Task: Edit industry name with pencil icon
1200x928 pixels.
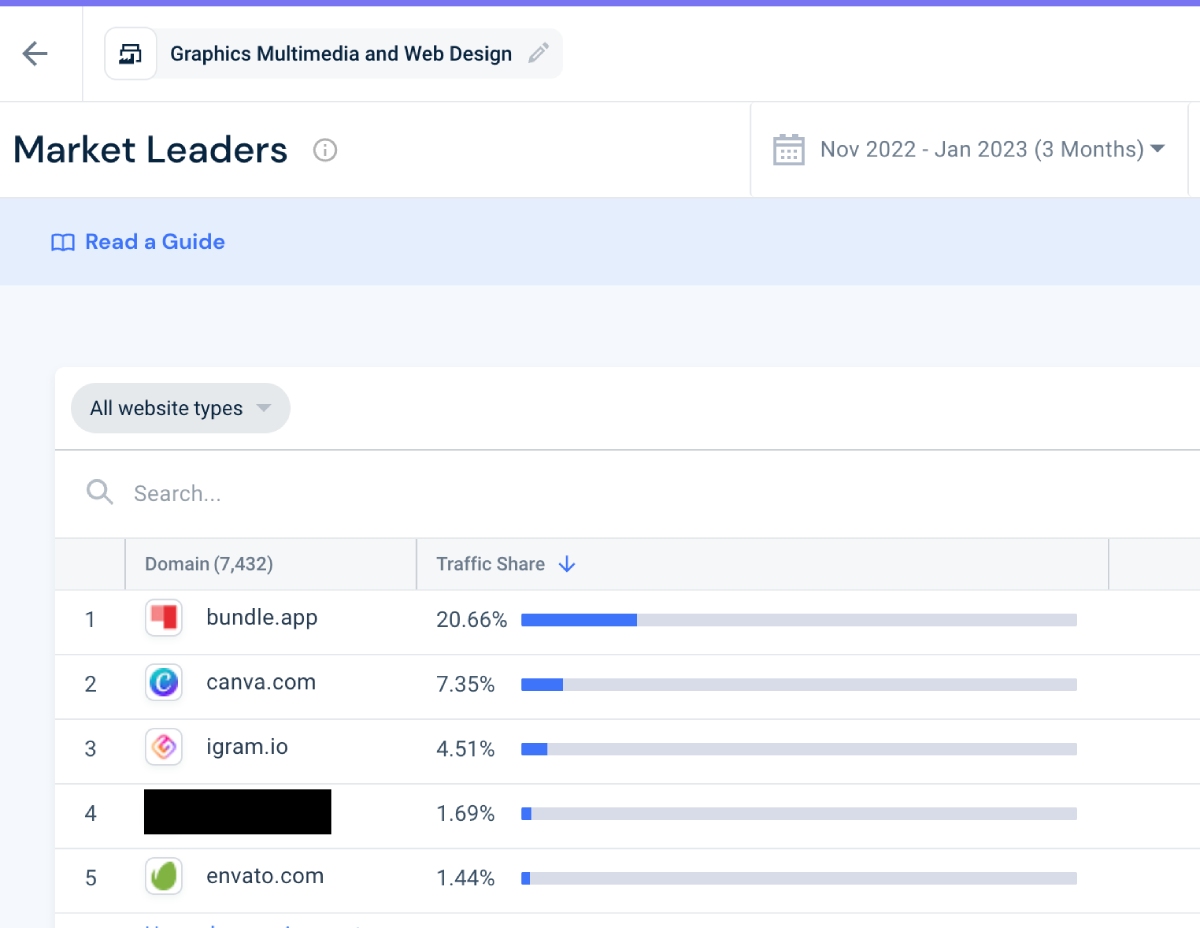Action: (539, 53)
